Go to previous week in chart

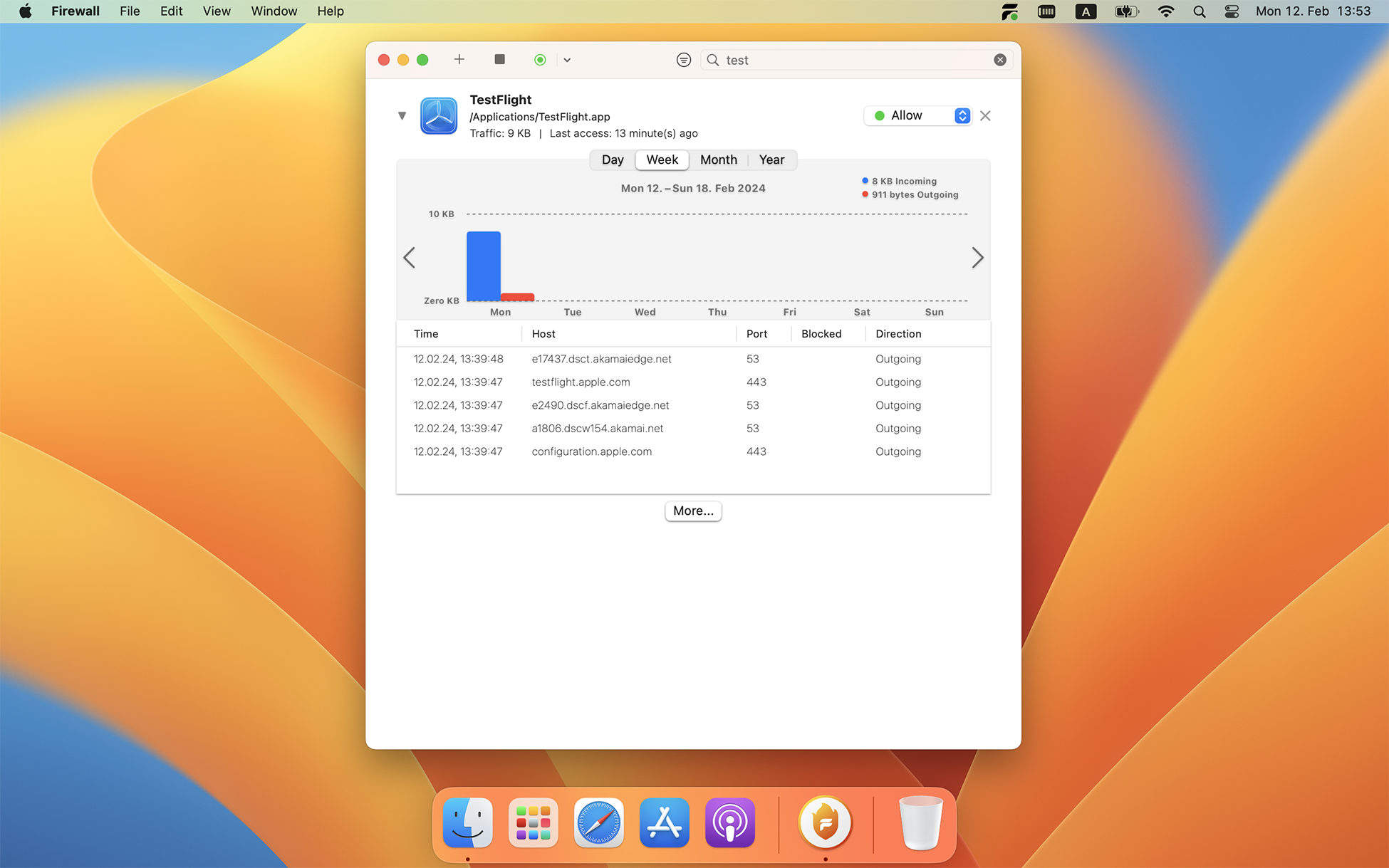[x=410, y=258]
